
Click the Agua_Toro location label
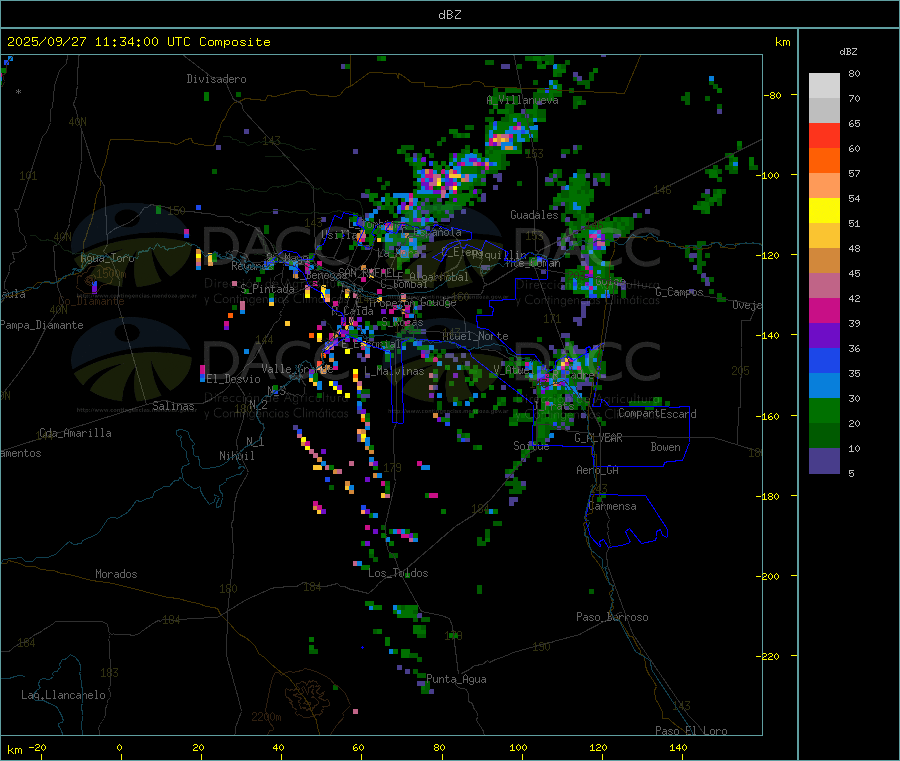(107, 258)
